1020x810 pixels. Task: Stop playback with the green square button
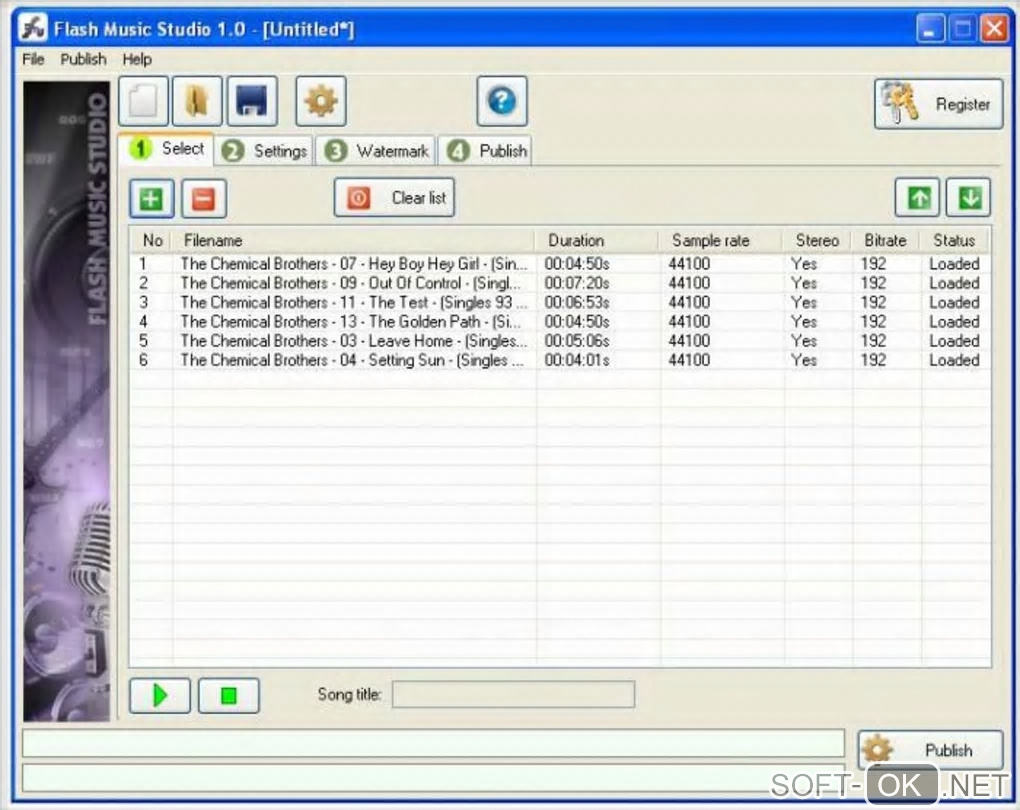tap(228, 695)
